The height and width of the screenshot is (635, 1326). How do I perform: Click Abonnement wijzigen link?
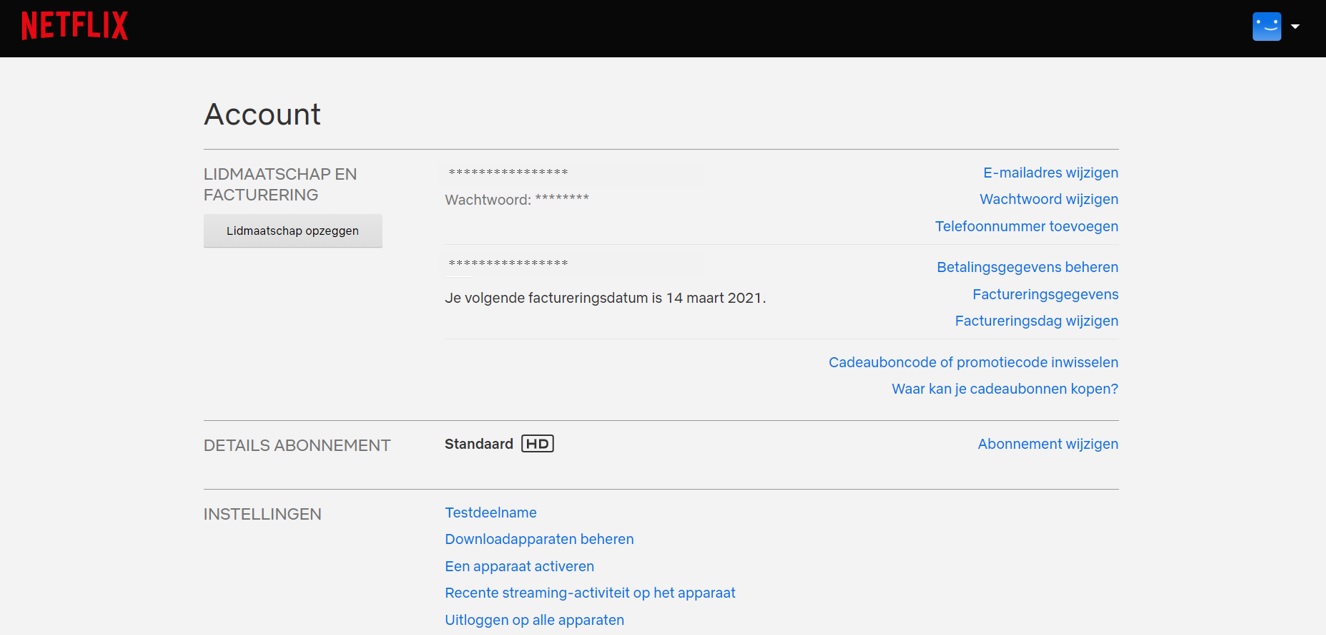pyautogui.click(x=1047, y=444)
